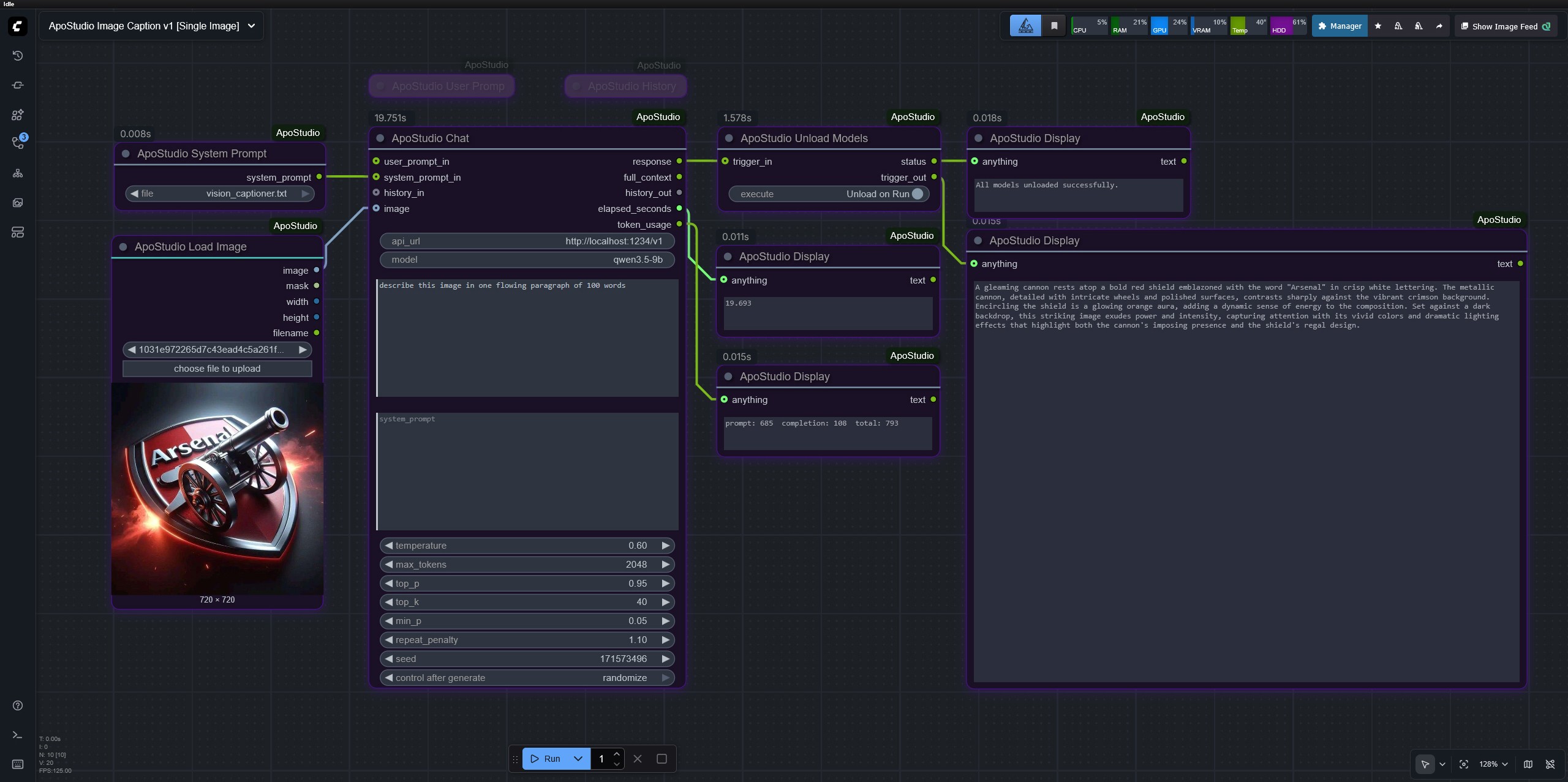1568x782 pixels.
Task: Click choose file to upload
Action: coord(217,369)
